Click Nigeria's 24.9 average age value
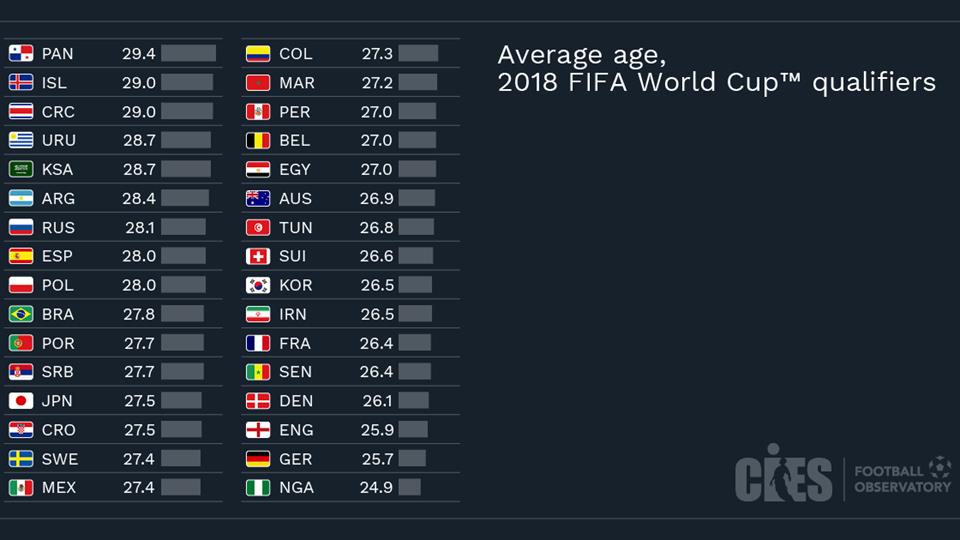The height and width of the screenshot is (540, 960). click(377, 488)
